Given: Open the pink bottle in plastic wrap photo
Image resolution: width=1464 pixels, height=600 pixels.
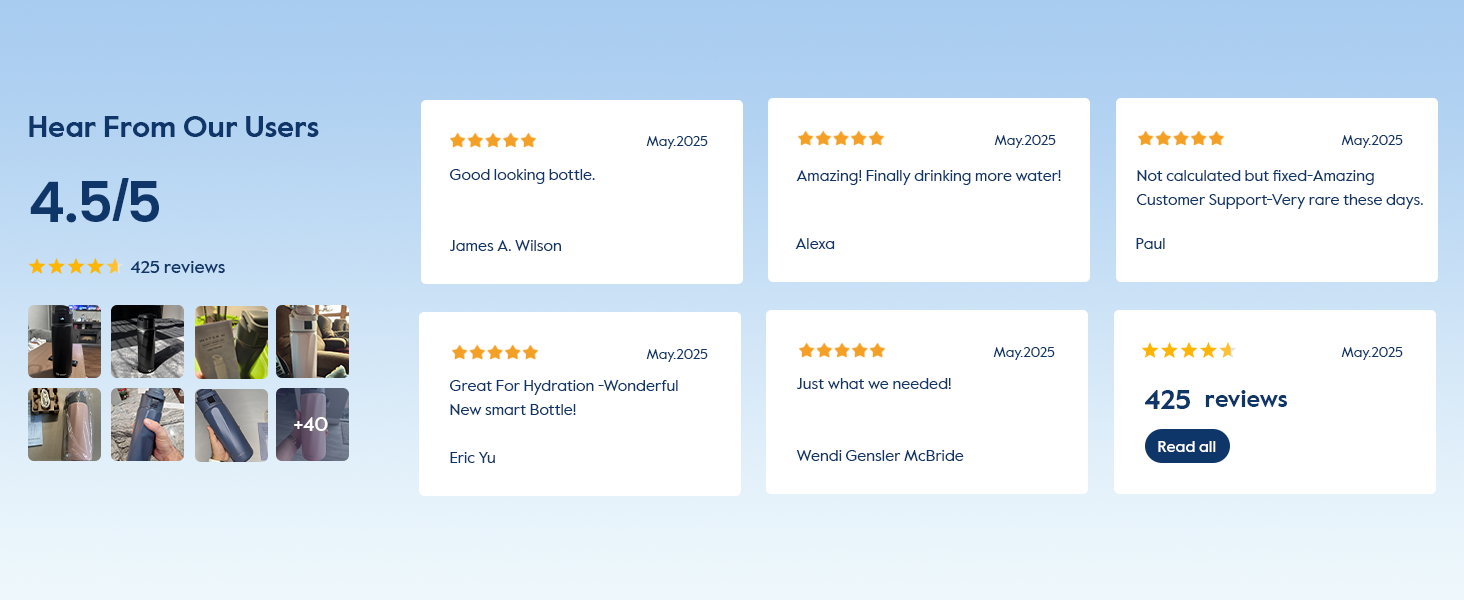Looking at the screenshot, I should click(x=64, y=424).
